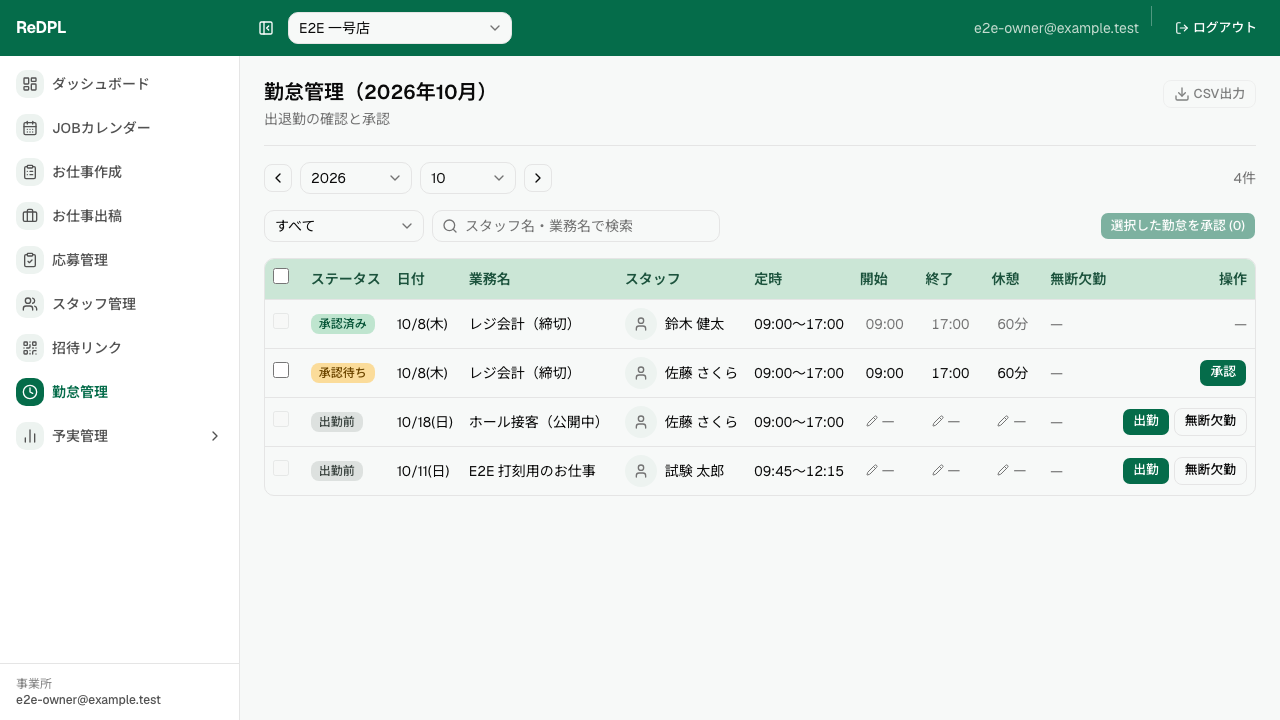Go to previous month arrow
Screen dimensions: 1280x720
(x=278, y=178)
